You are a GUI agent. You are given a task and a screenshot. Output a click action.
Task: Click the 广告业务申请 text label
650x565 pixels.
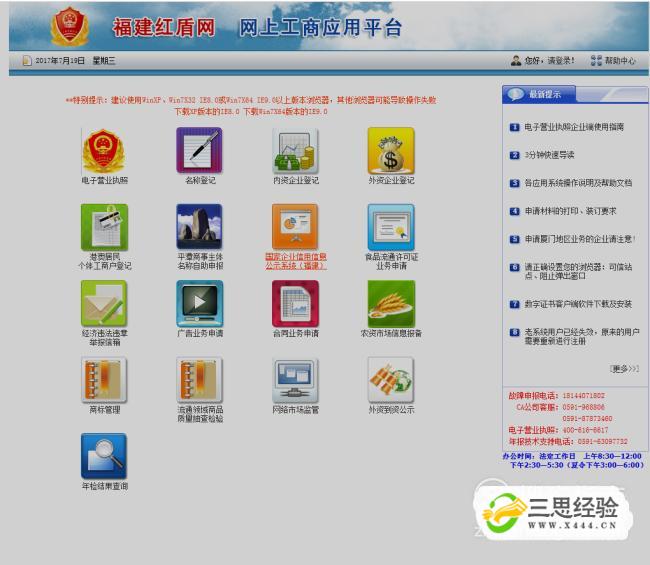coord(200,333)
